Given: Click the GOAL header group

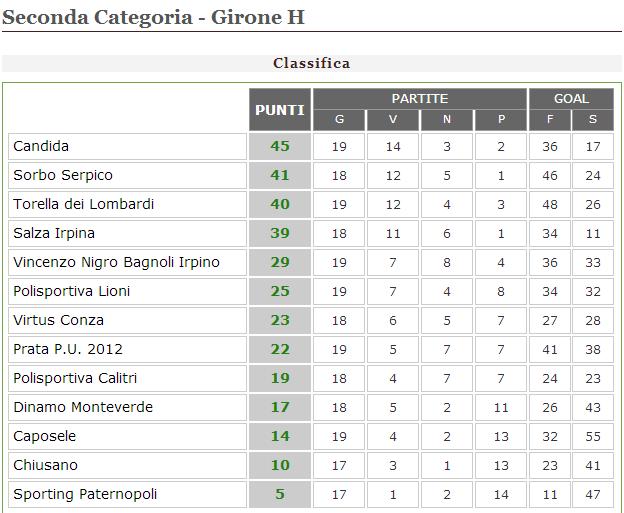Looking at the screenshot, I should tap(572, 99).
